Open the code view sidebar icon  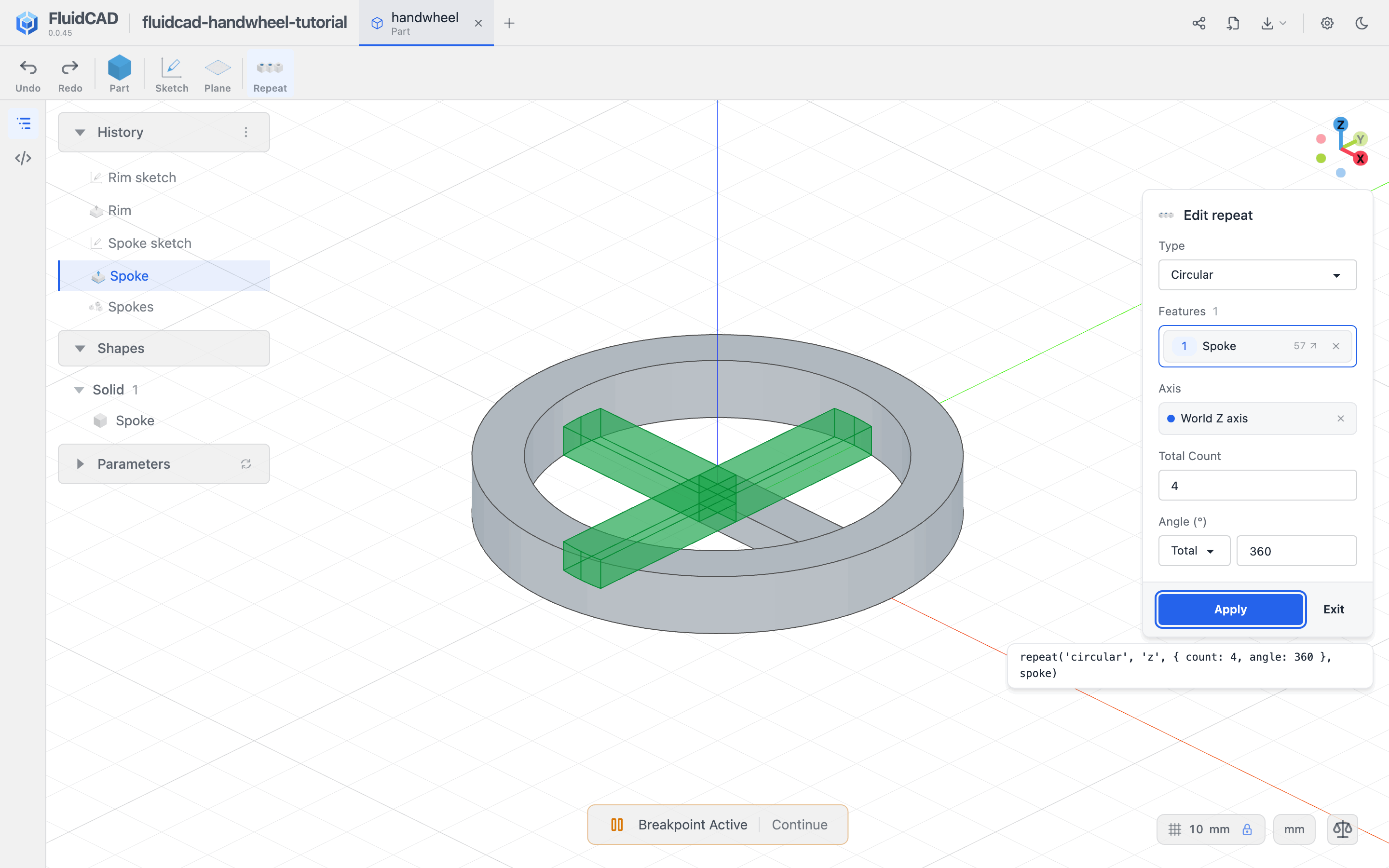click(x=24, y=158)
